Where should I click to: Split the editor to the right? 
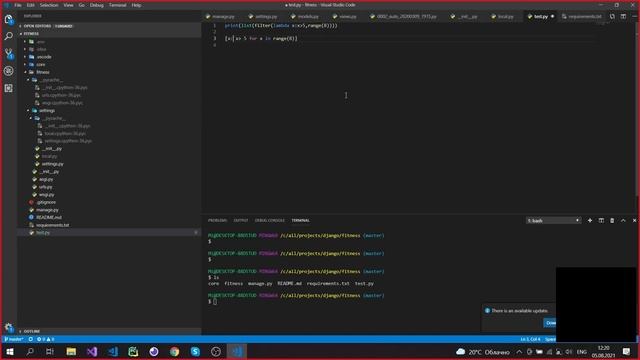[x=623, y=16]
